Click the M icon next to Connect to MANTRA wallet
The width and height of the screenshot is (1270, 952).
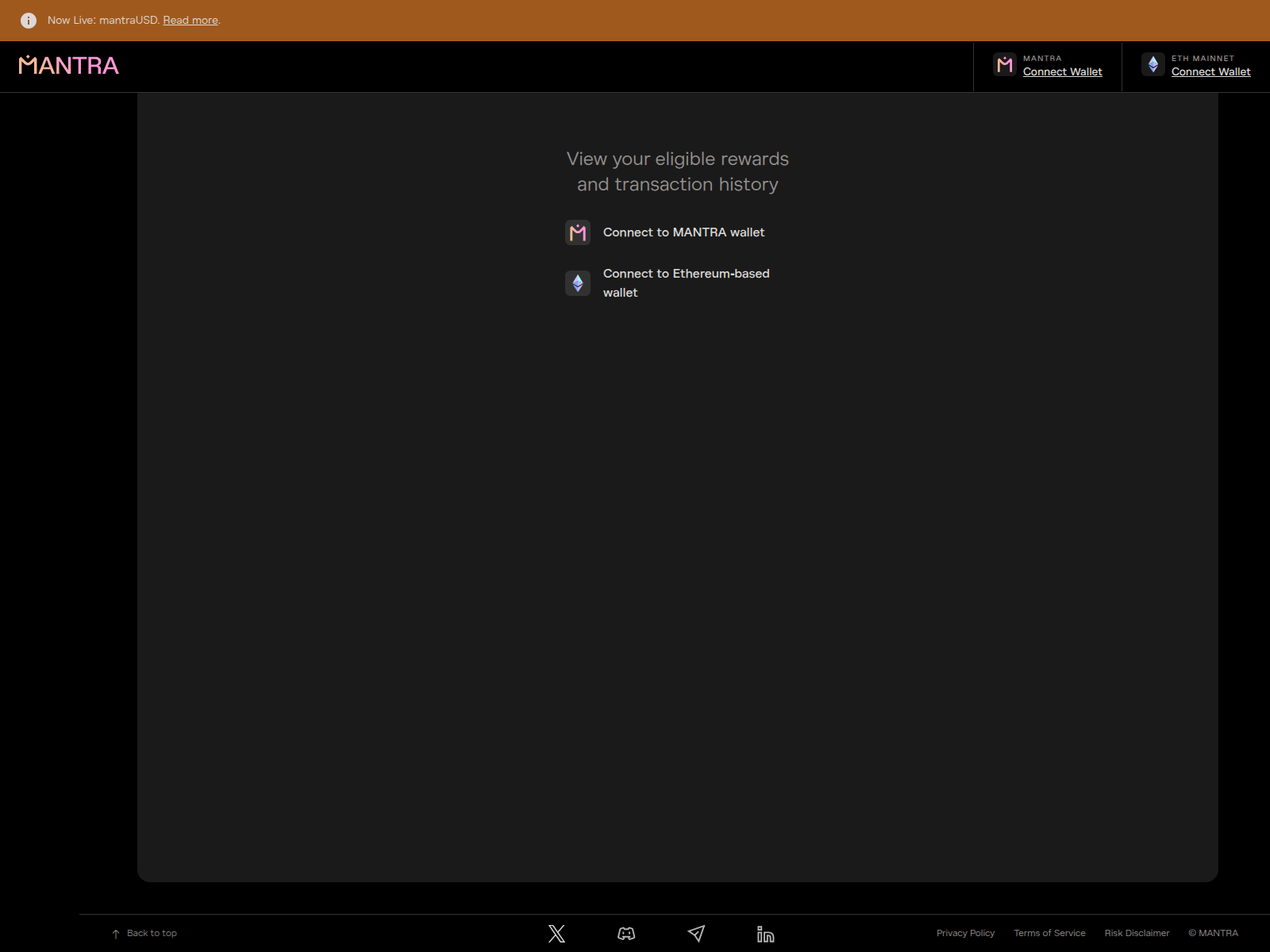[578, 232]
